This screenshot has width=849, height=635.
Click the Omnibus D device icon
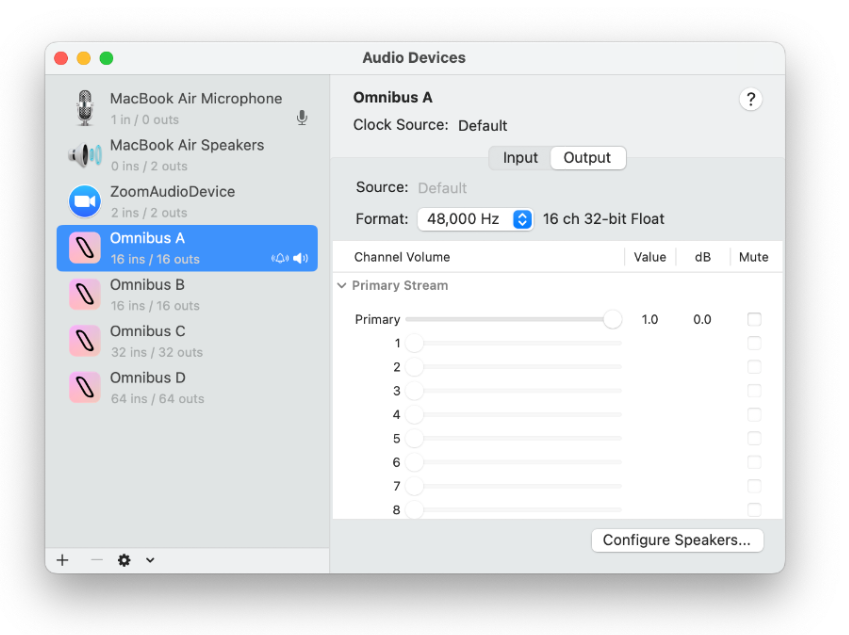pyautogui.click(x=84, y=388)
